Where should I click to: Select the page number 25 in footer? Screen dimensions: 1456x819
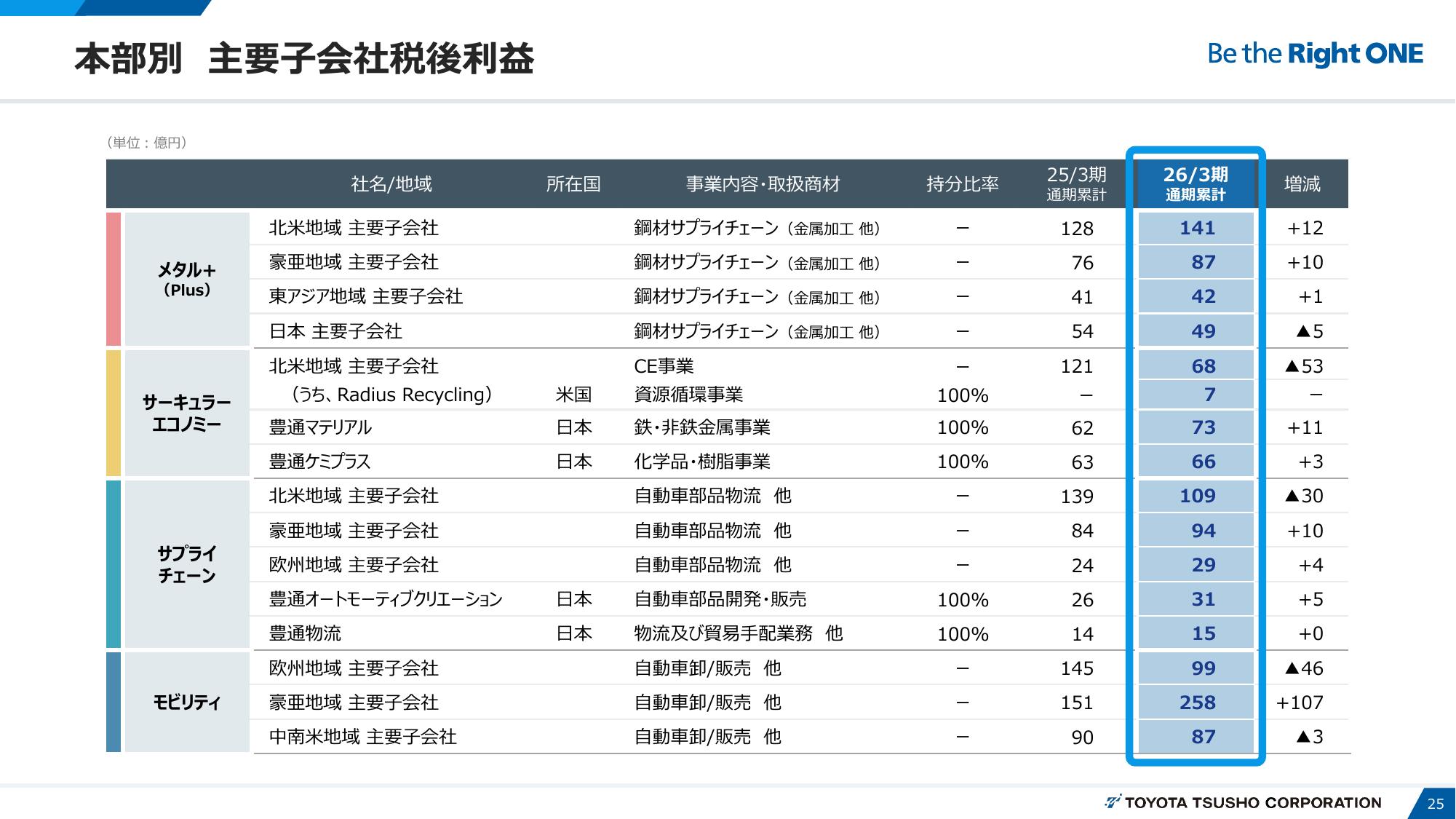coord(1435,804)
